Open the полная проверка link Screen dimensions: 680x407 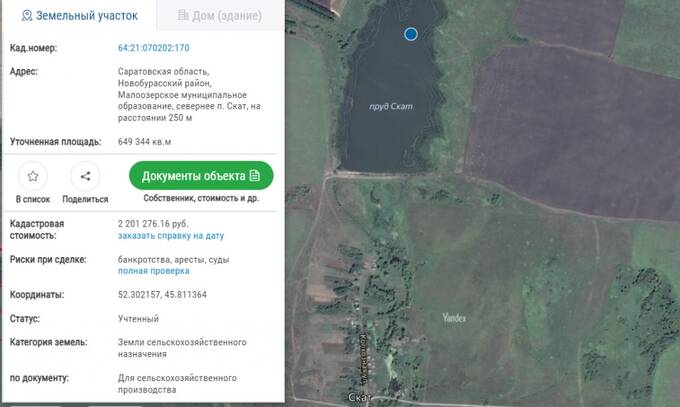point(153,271)
